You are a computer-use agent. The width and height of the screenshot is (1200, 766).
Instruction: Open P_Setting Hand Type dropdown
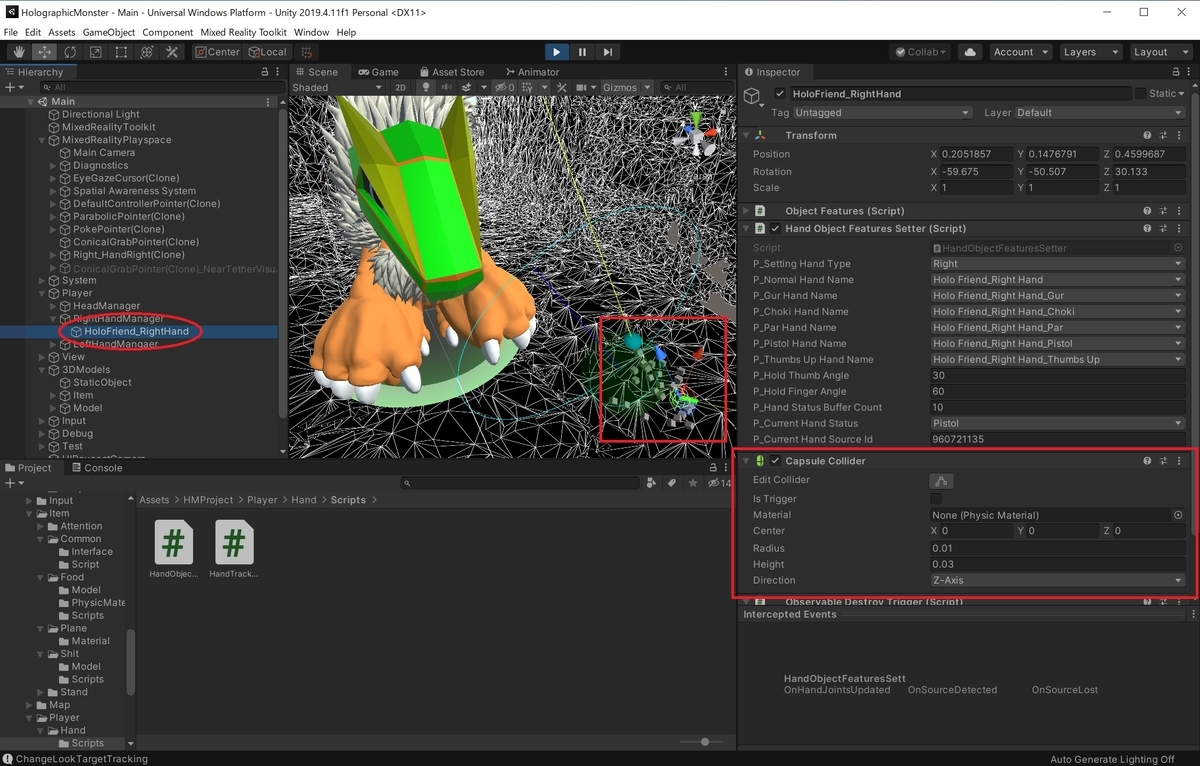pyautogui.click(x=1057, y=264)
